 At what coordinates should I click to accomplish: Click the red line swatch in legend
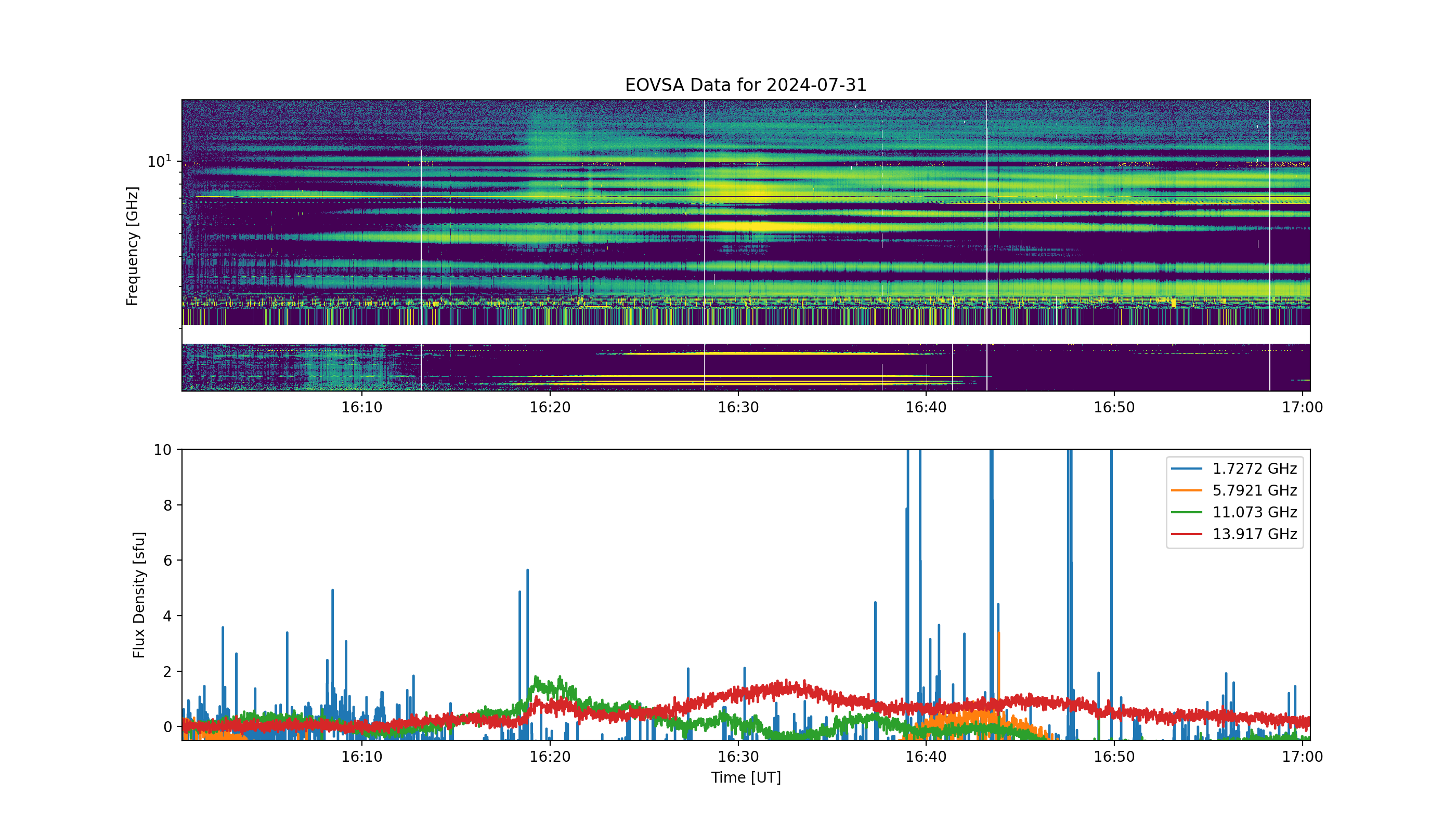tap(1186, 534)
